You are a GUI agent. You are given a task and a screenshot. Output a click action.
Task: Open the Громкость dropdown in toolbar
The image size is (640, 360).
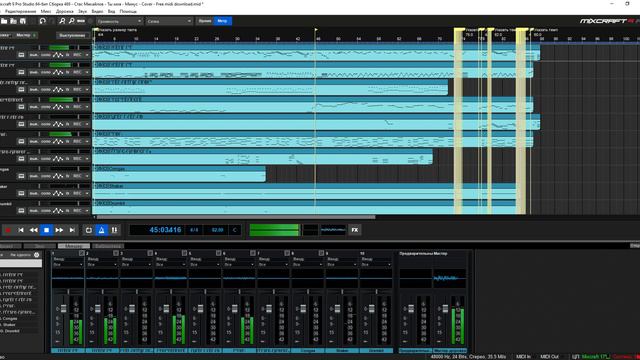click(x=119, y=21)
